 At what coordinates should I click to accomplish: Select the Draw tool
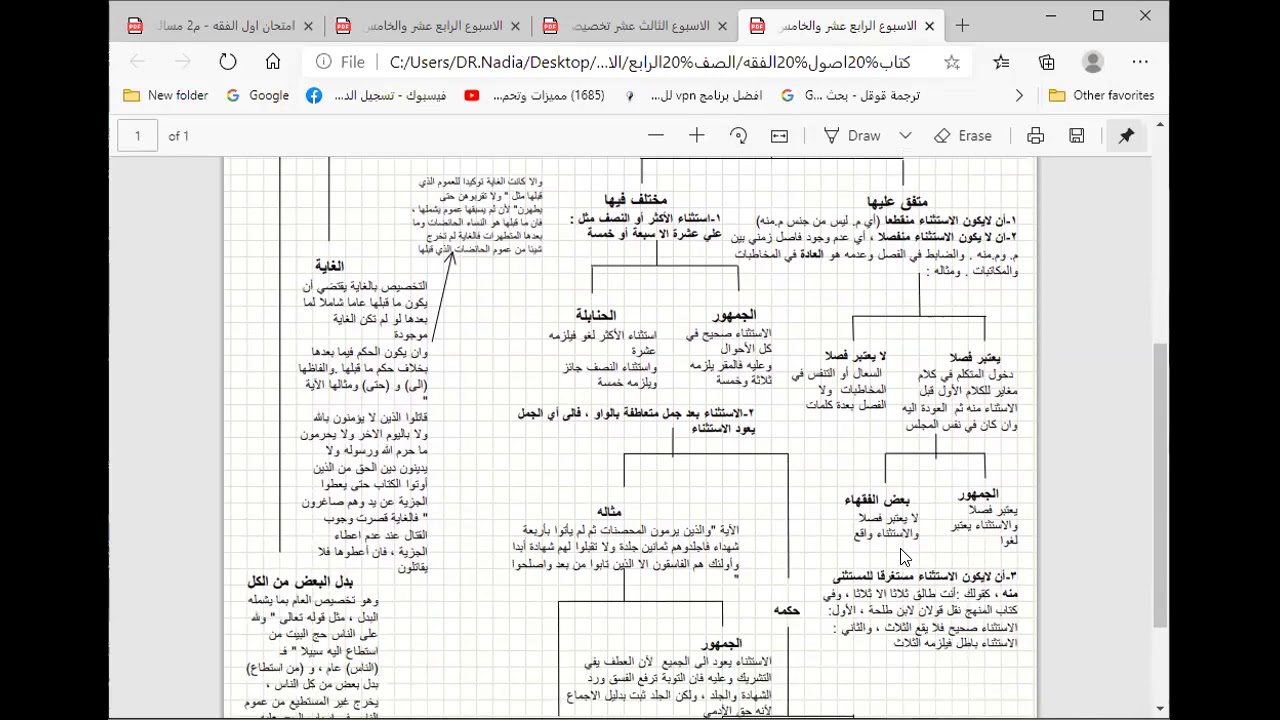pos(852,136)
